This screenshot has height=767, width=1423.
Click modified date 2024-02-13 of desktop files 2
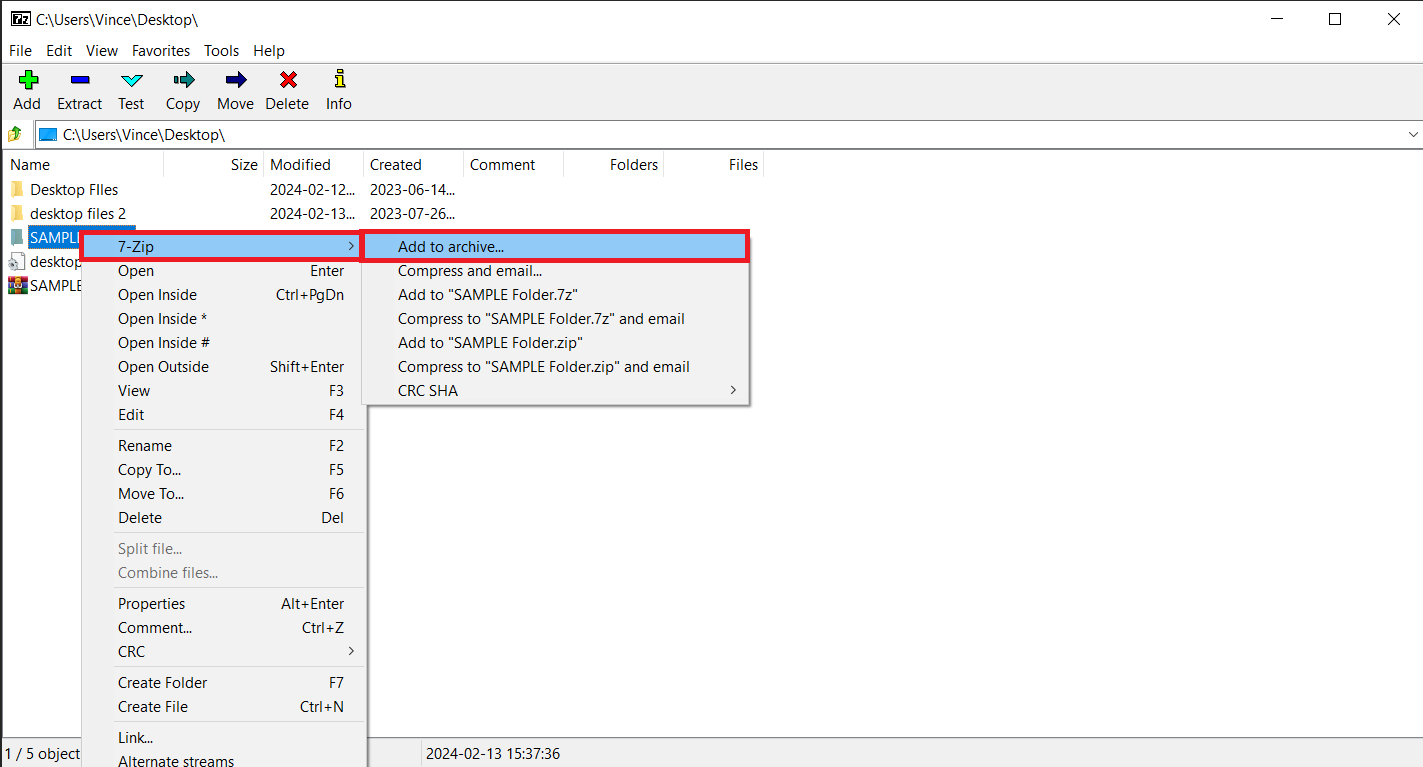point(313,213)
